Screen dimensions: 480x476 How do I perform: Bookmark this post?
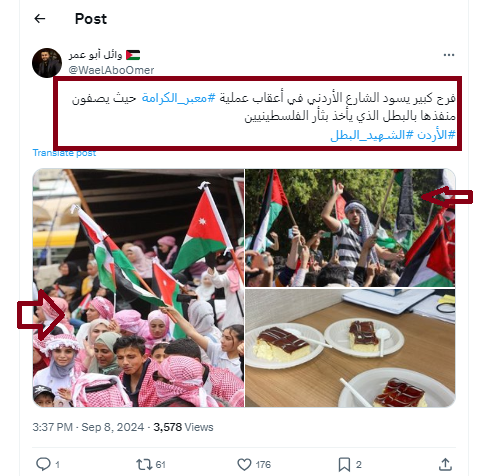point(344,464)
